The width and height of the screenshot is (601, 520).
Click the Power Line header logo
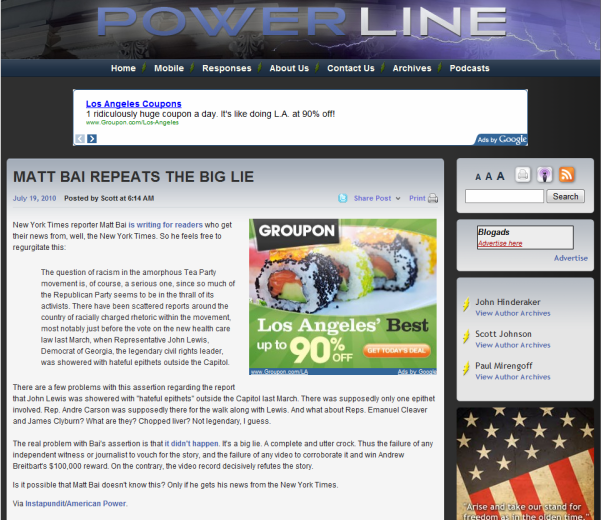302,22
